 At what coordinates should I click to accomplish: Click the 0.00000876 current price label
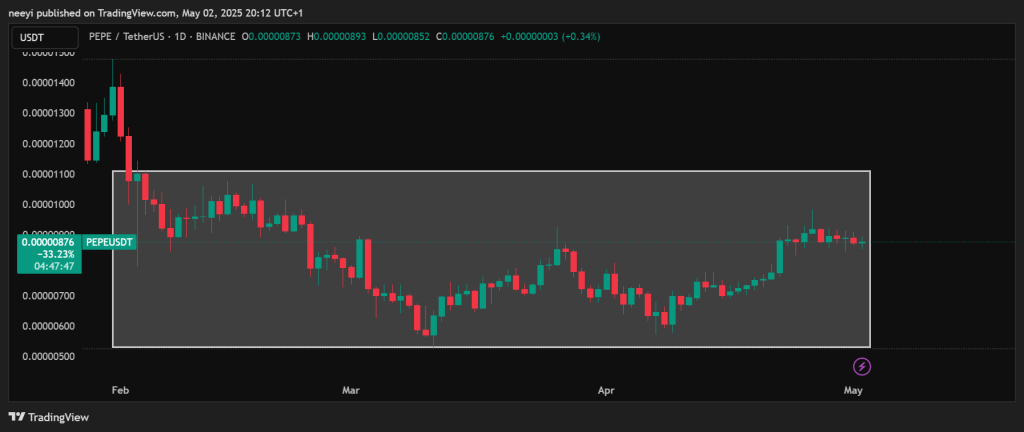[x=48, y=242]
